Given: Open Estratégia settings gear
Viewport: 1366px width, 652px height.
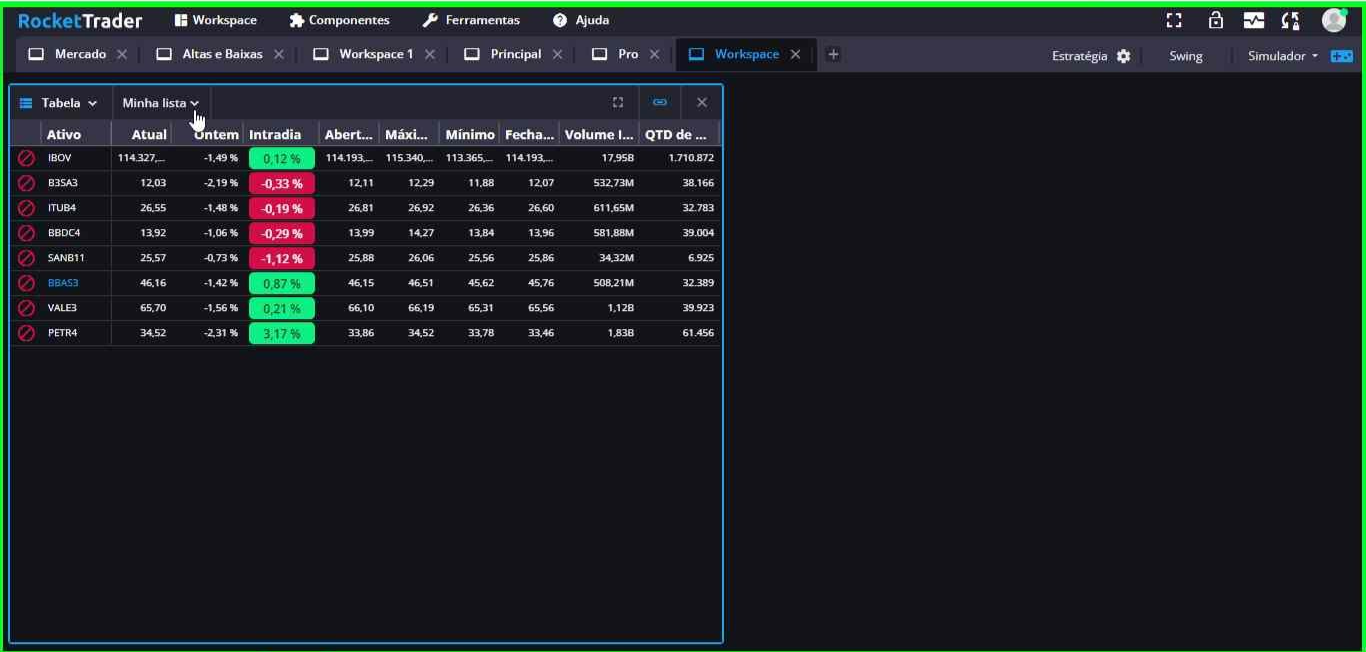Looking at the screenshot, I should point(1123,56).
